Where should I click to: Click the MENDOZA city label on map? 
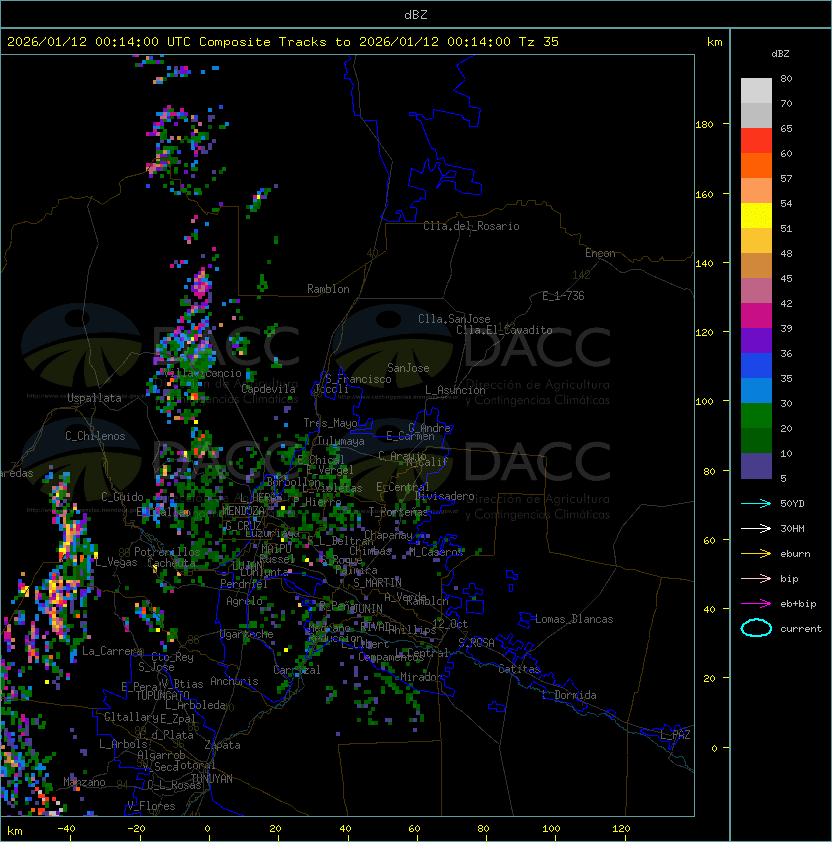(244, 511)
